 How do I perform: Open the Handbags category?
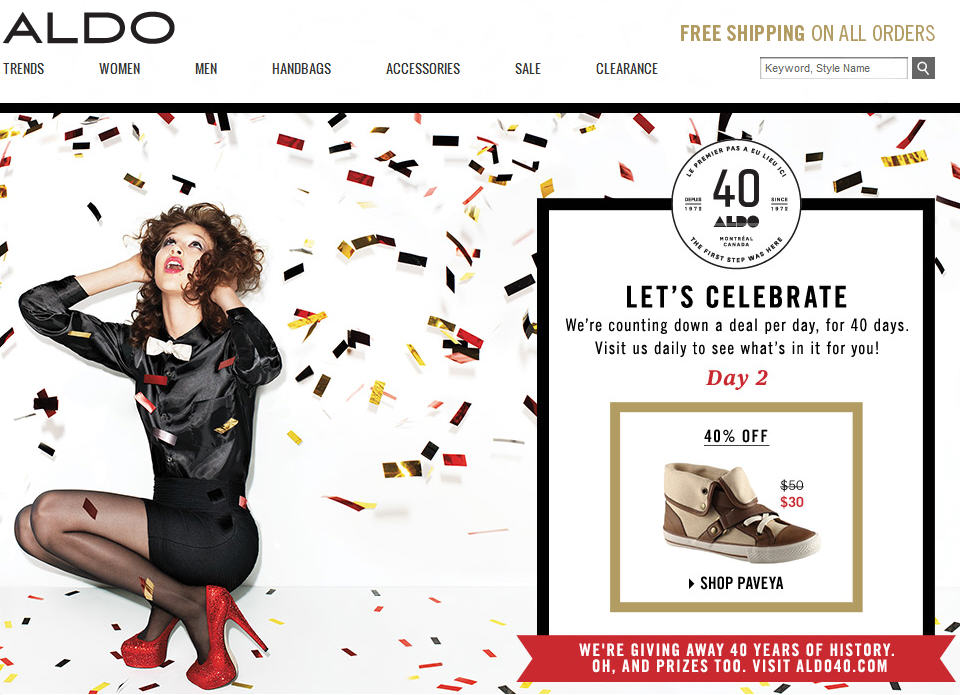tap(301, 69)
